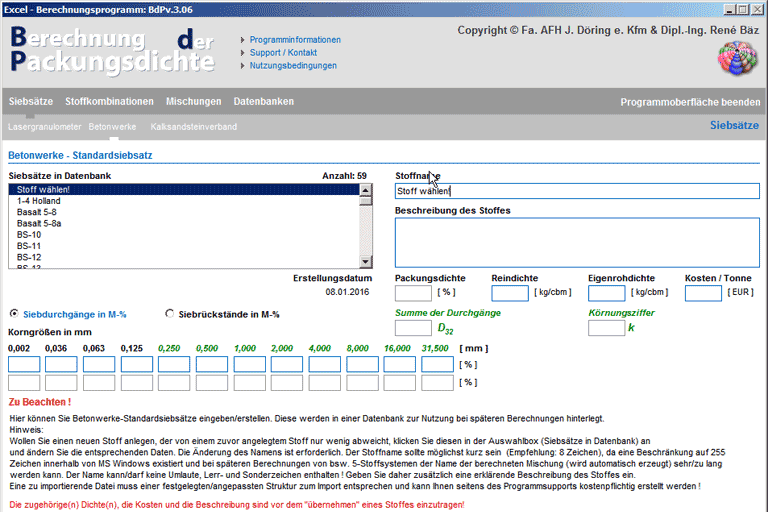
Task: Click percent input under 0,500 mm
Action: click(212, 365)
